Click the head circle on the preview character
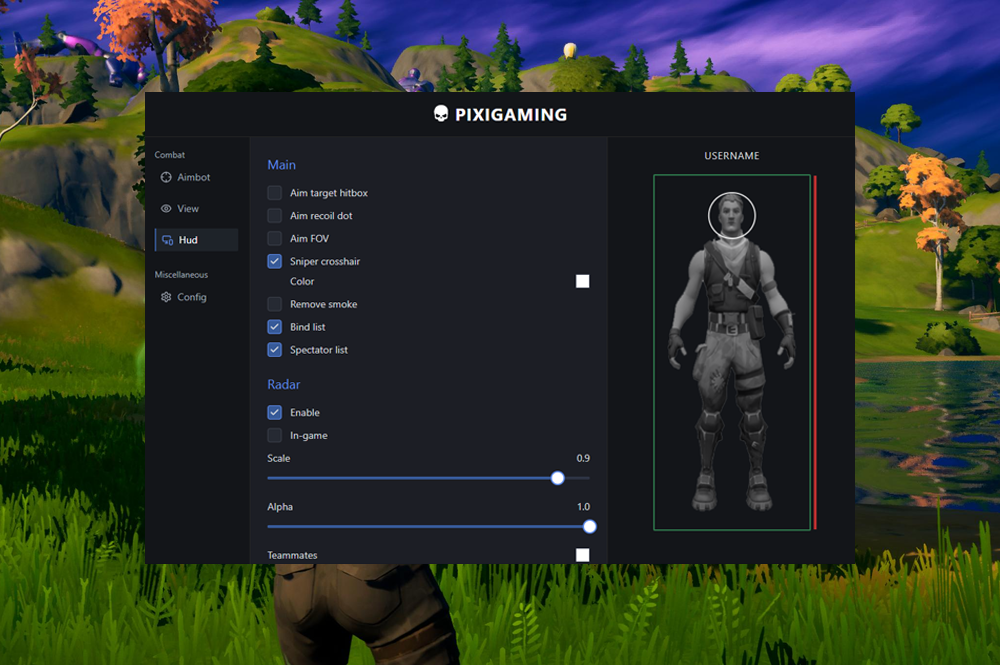The height and width of the screenshot is (665, 1000). tap(732, 216)
